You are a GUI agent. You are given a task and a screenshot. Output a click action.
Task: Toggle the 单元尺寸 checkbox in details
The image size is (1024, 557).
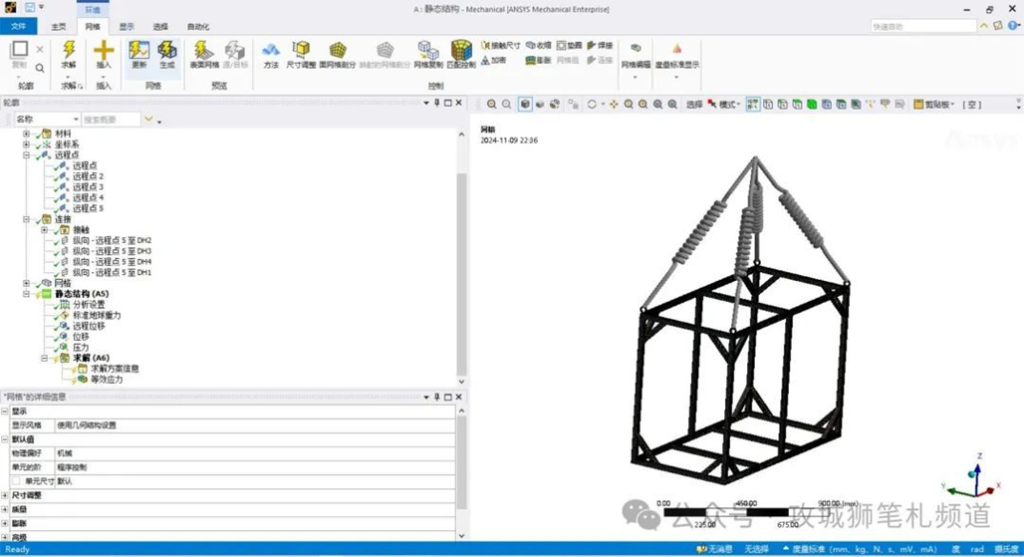click(16, 481)
